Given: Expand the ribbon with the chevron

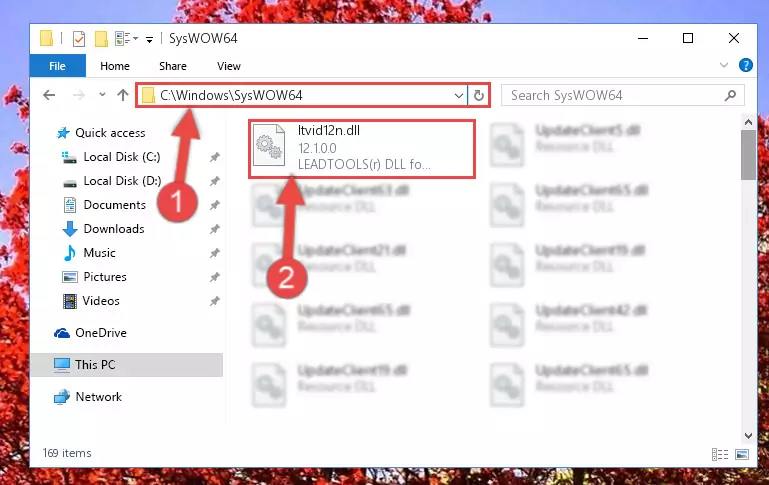Looking at the screenshot, I should click(723, 65).
